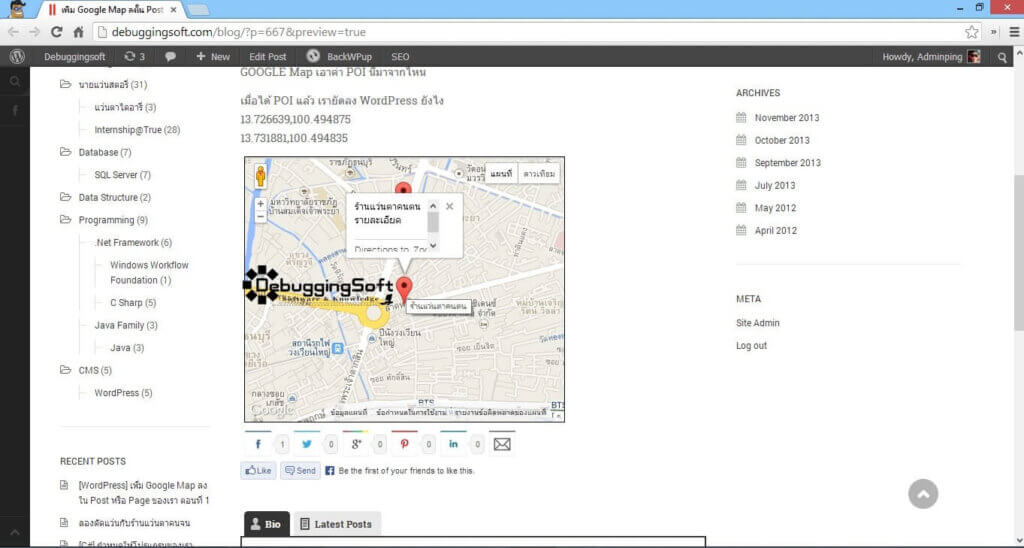The image size is (1024, 548).
Task: Click the admin bar search magnifier
Action: tap(1002, 57)
